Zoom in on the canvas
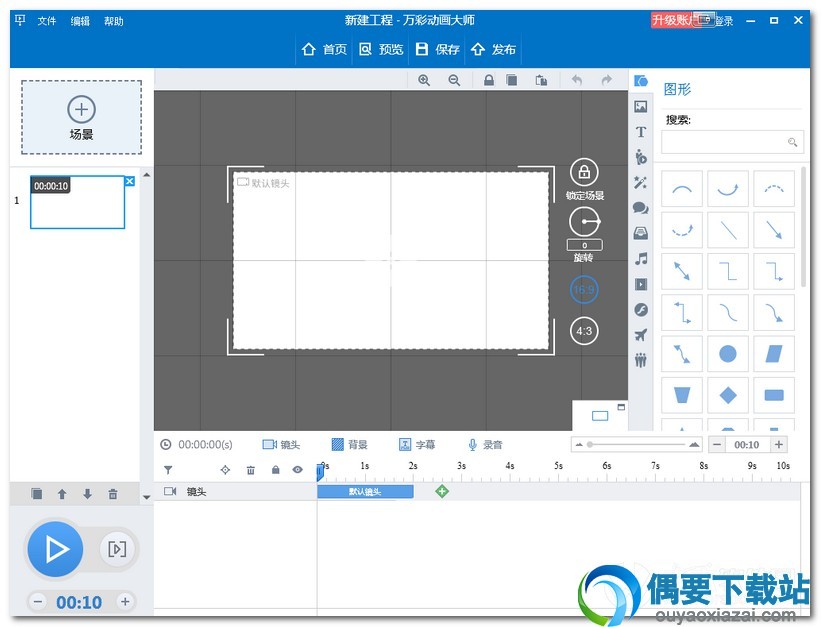The width and height of the screenshot is (821, 627). [x=424, y=80]
